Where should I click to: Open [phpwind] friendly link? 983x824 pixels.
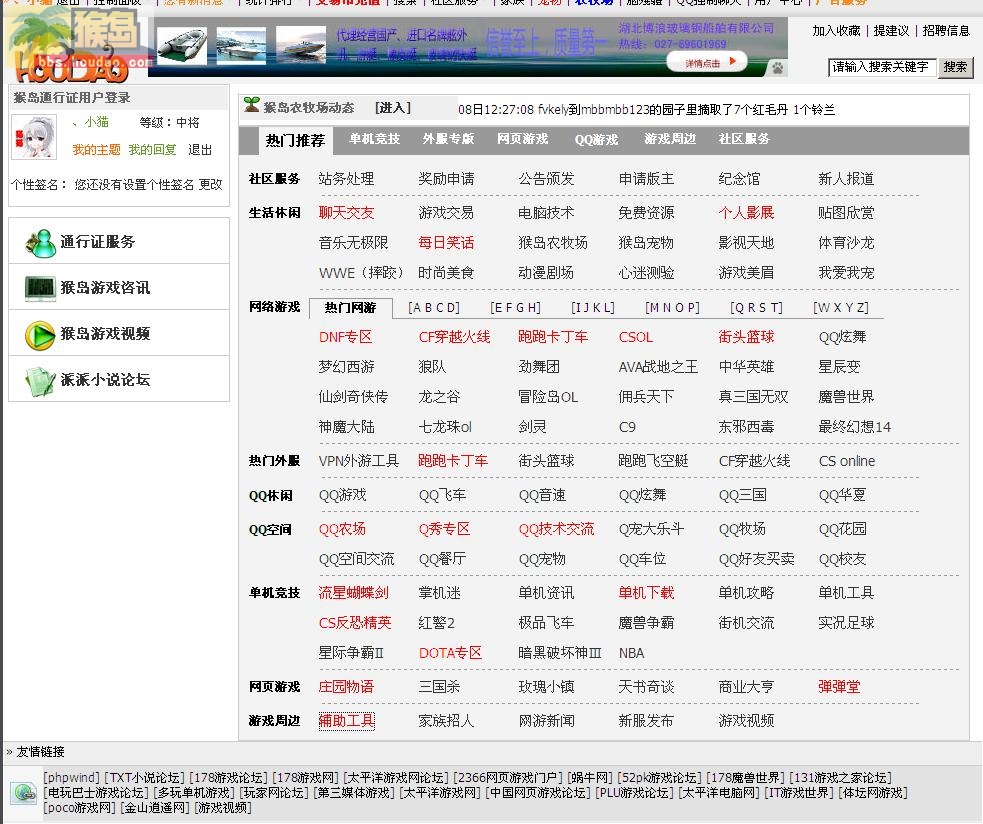pos(71,778)
